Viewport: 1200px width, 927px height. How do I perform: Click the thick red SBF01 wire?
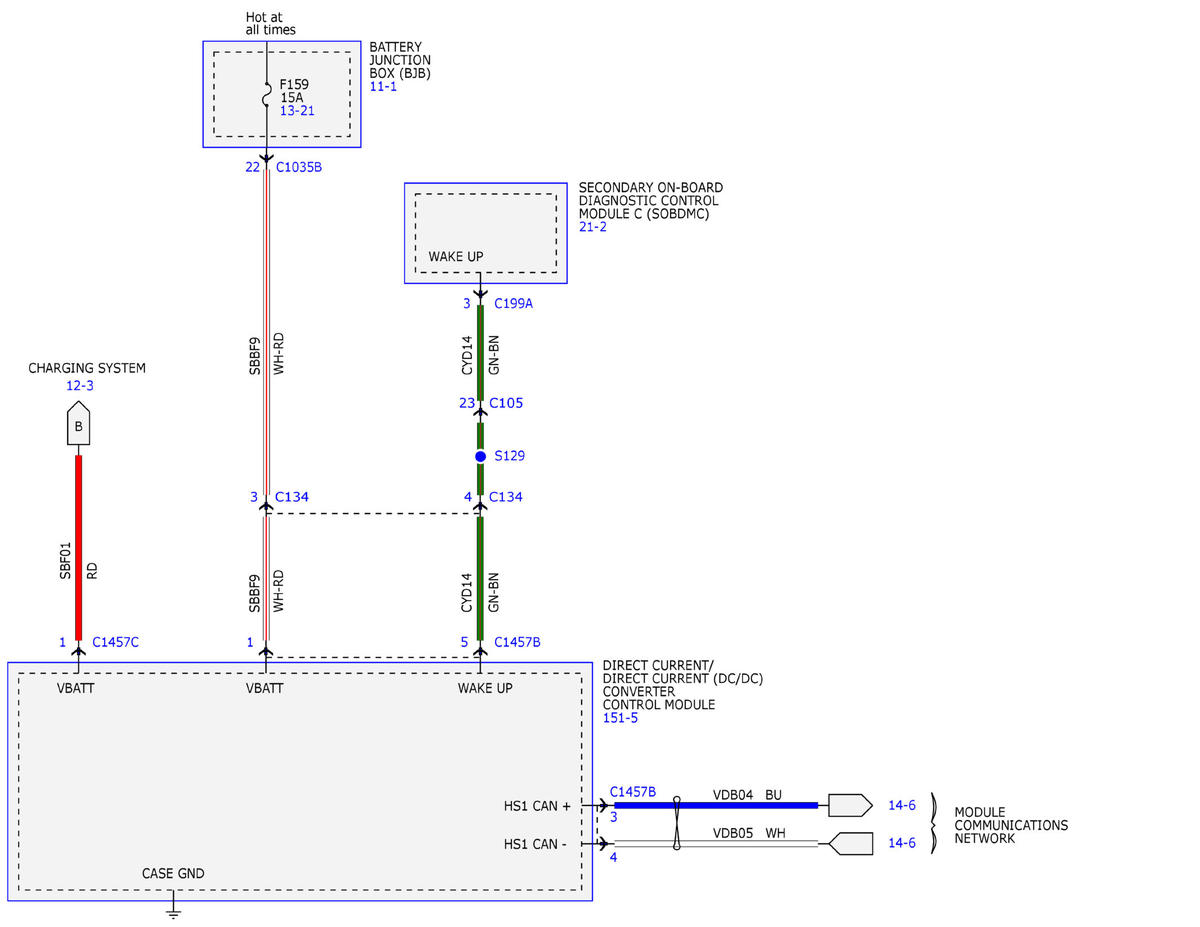pos(78,547)
